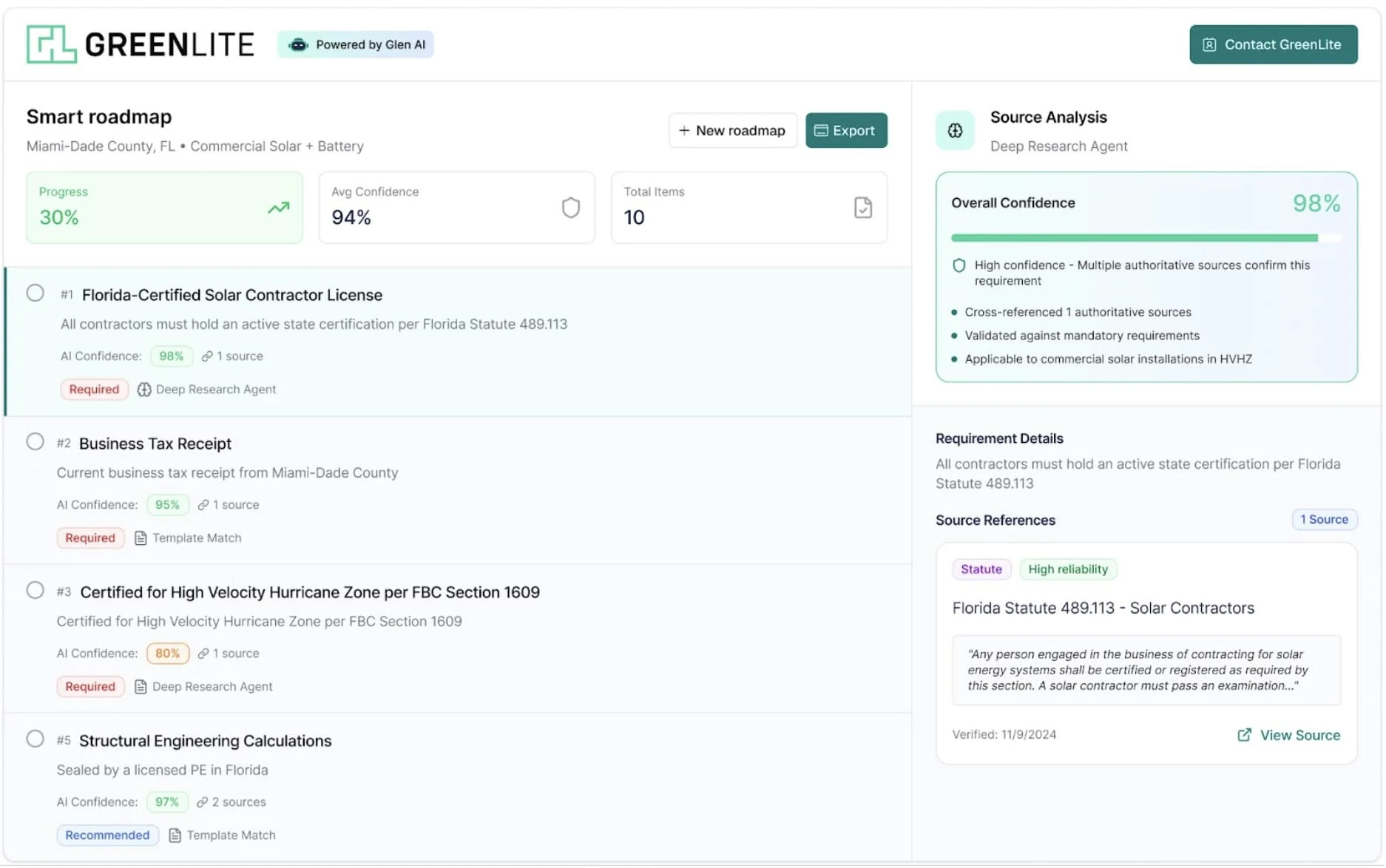Click the Total Items document check icon
This screenshot has width=1386, height=868.
click(x=862, y=208)
